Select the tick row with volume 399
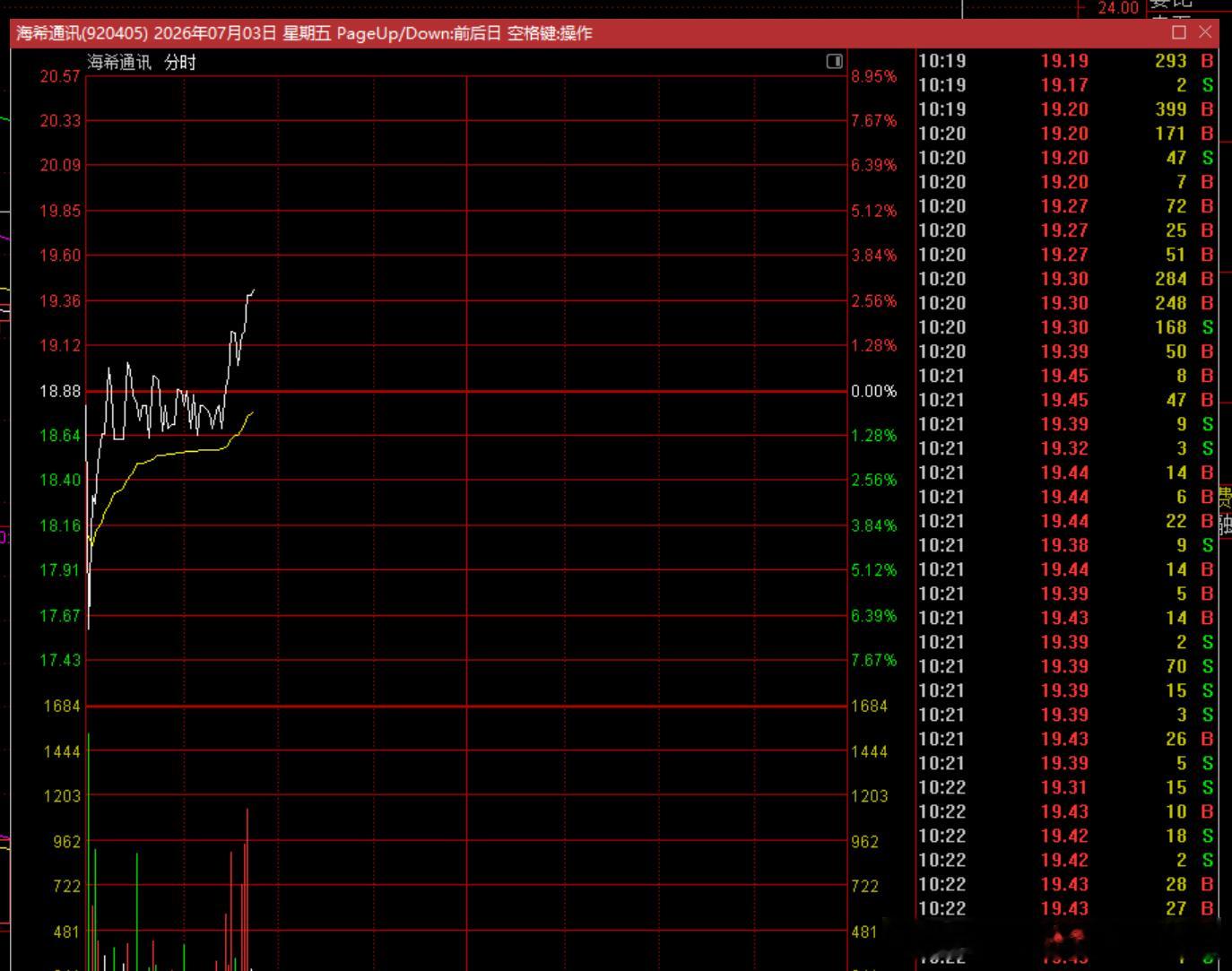 pyautogui.click(x=1066, y=109)
